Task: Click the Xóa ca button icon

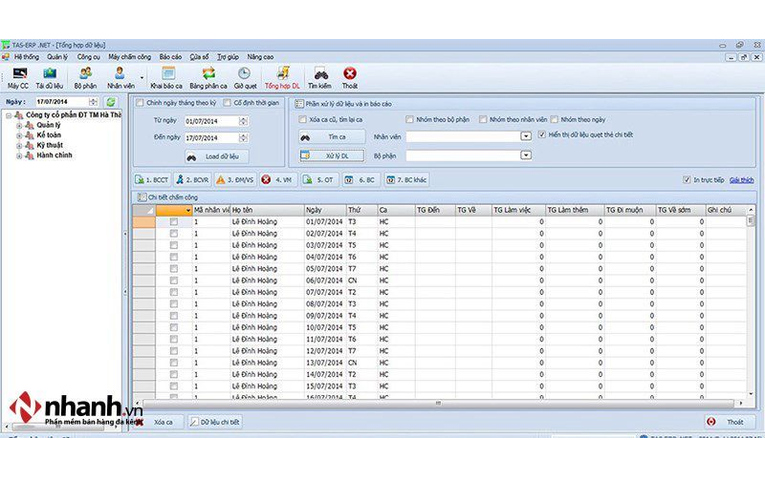Action: click(x=140, y=422)
